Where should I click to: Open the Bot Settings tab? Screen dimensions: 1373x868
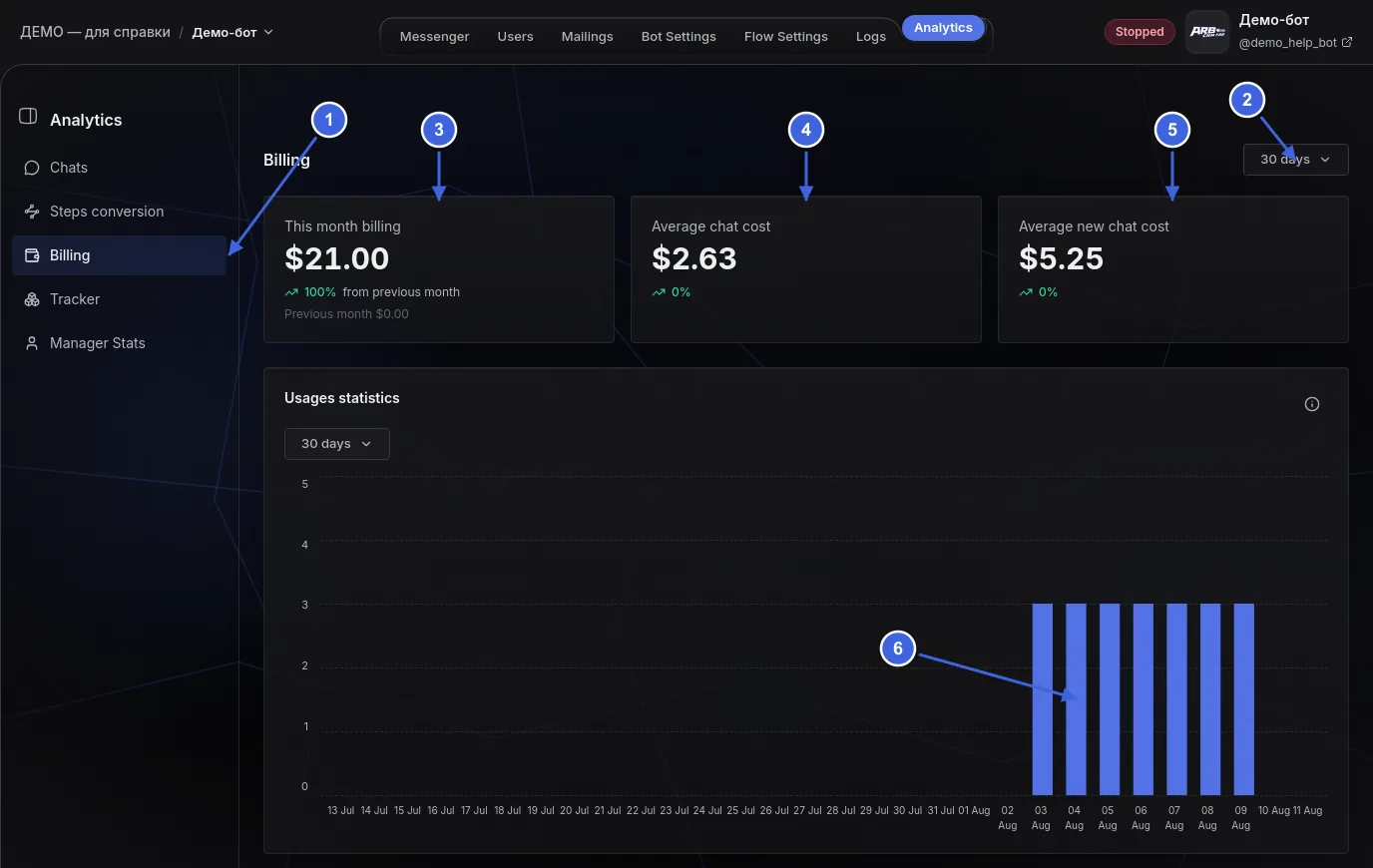[679, 37]
